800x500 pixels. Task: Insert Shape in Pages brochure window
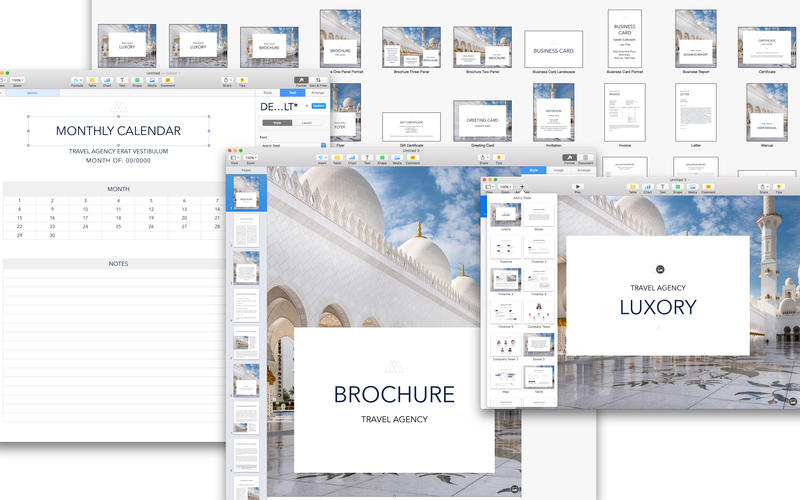(382, 159)
